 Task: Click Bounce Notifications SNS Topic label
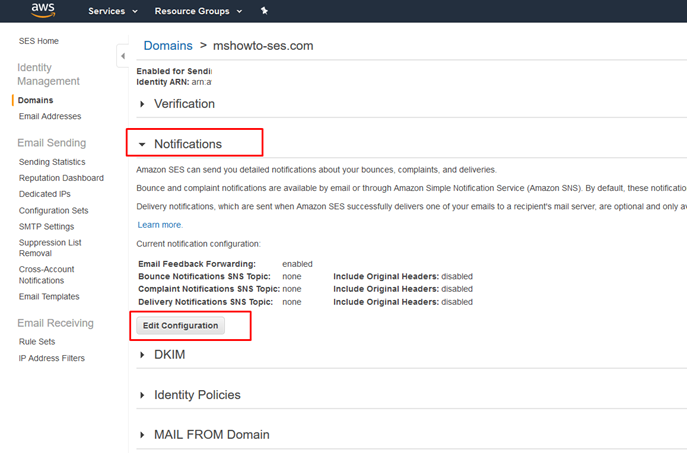pyautogui.click(x=204, y=276)
